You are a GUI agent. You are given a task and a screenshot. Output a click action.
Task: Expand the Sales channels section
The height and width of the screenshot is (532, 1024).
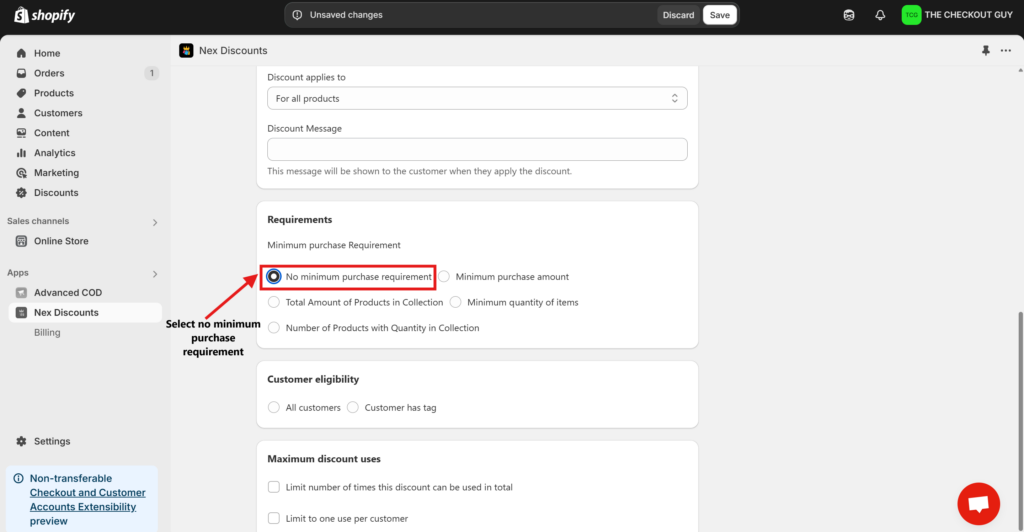coord(154,222)
